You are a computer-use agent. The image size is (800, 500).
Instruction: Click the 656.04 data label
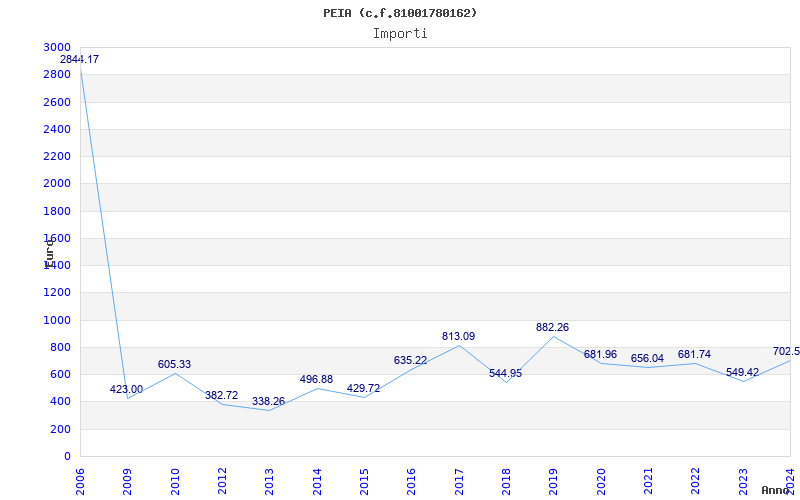(647, 358)
